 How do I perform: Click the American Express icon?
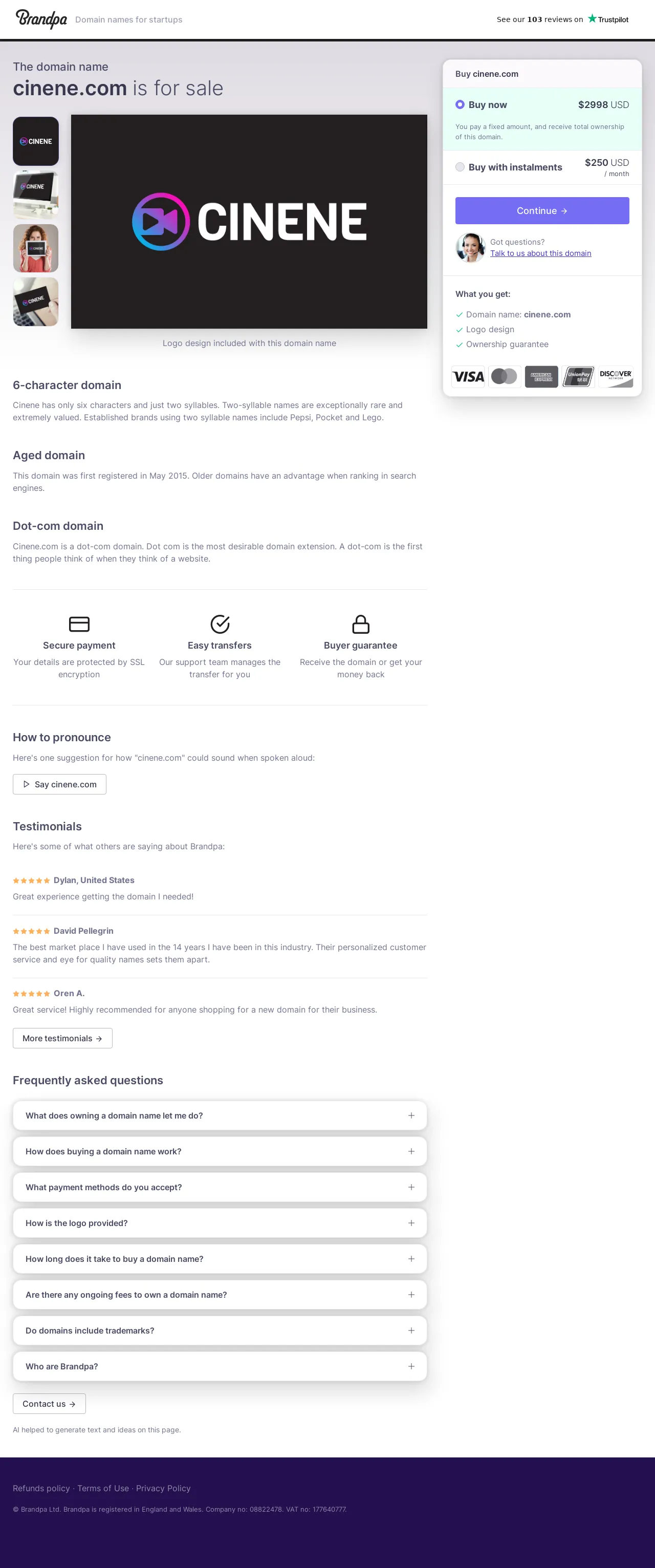[541, 377]
